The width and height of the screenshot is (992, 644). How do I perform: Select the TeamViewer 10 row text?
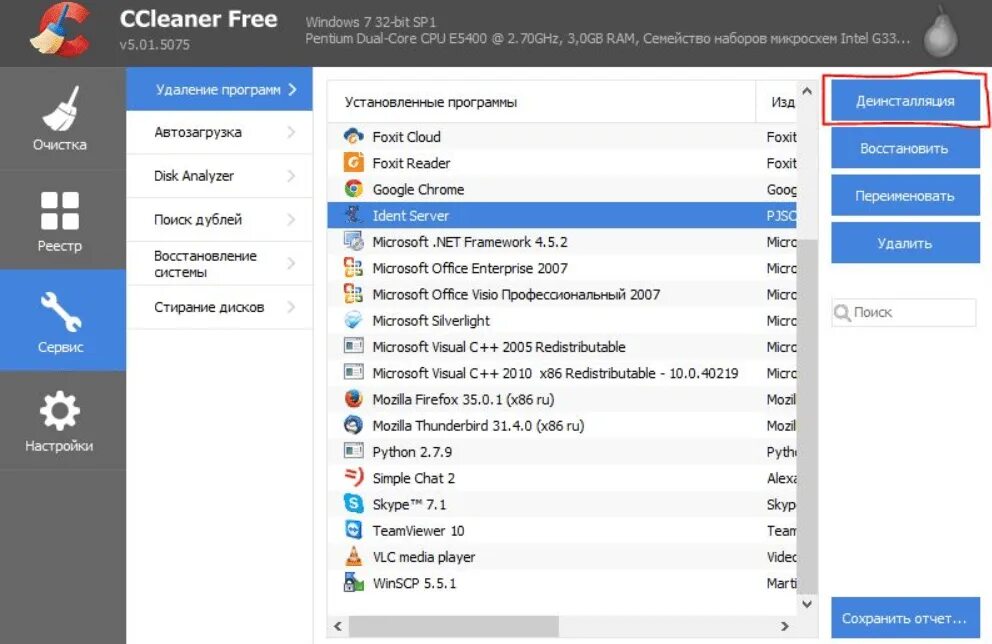pos(418,531)
